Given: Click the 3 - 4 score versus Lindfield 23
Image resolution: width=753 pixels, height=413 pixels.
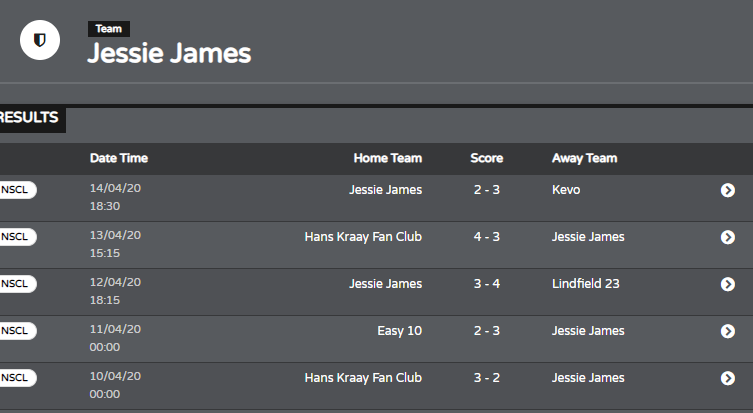Looking at the screenshot, I should click(486, 284).
